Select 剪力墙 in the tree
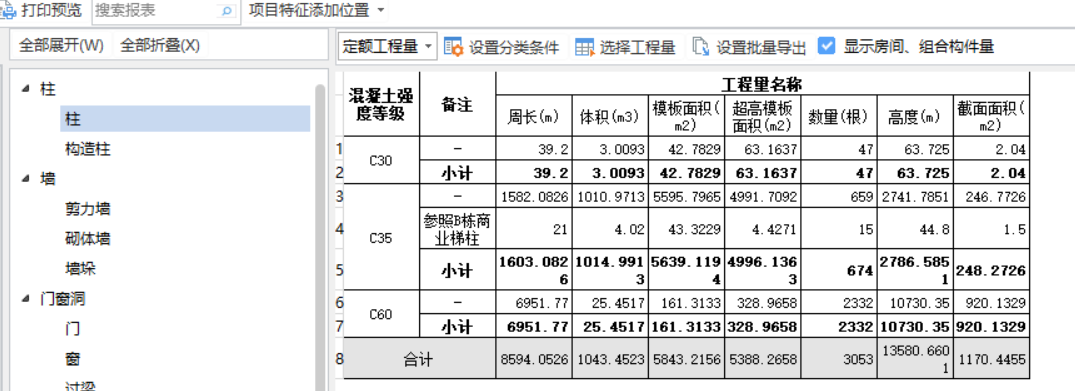The width and height of the screenshot is (1075, 391). [x=88, y=209]
